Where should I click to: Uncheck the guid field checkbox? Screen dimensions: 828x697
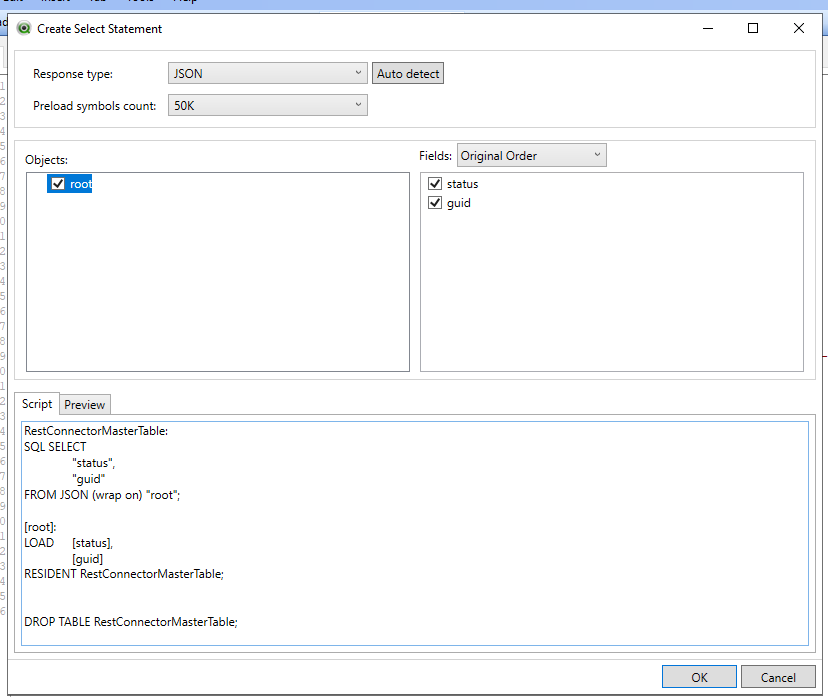435,203
